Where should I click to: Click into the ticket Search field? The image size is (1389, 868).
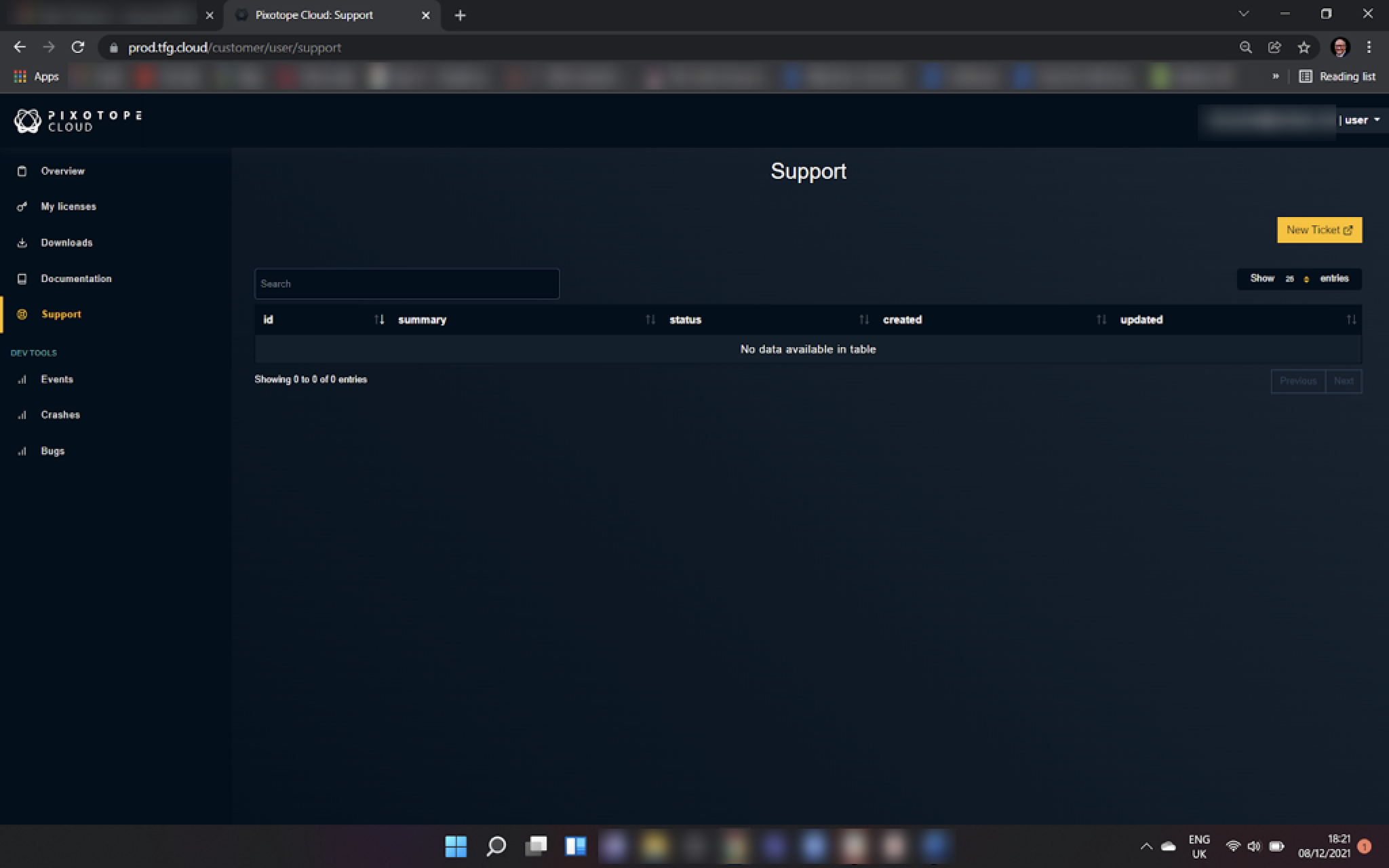click(x=406, y=283)
